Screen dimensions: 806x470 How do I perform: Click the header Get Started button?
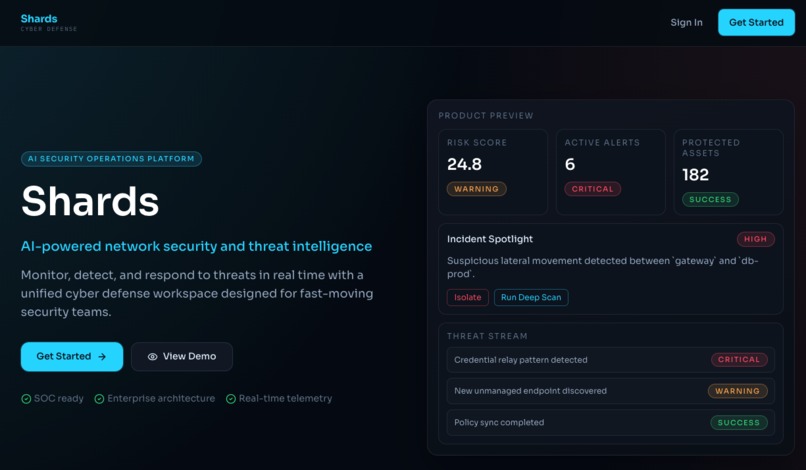(756, 23)
